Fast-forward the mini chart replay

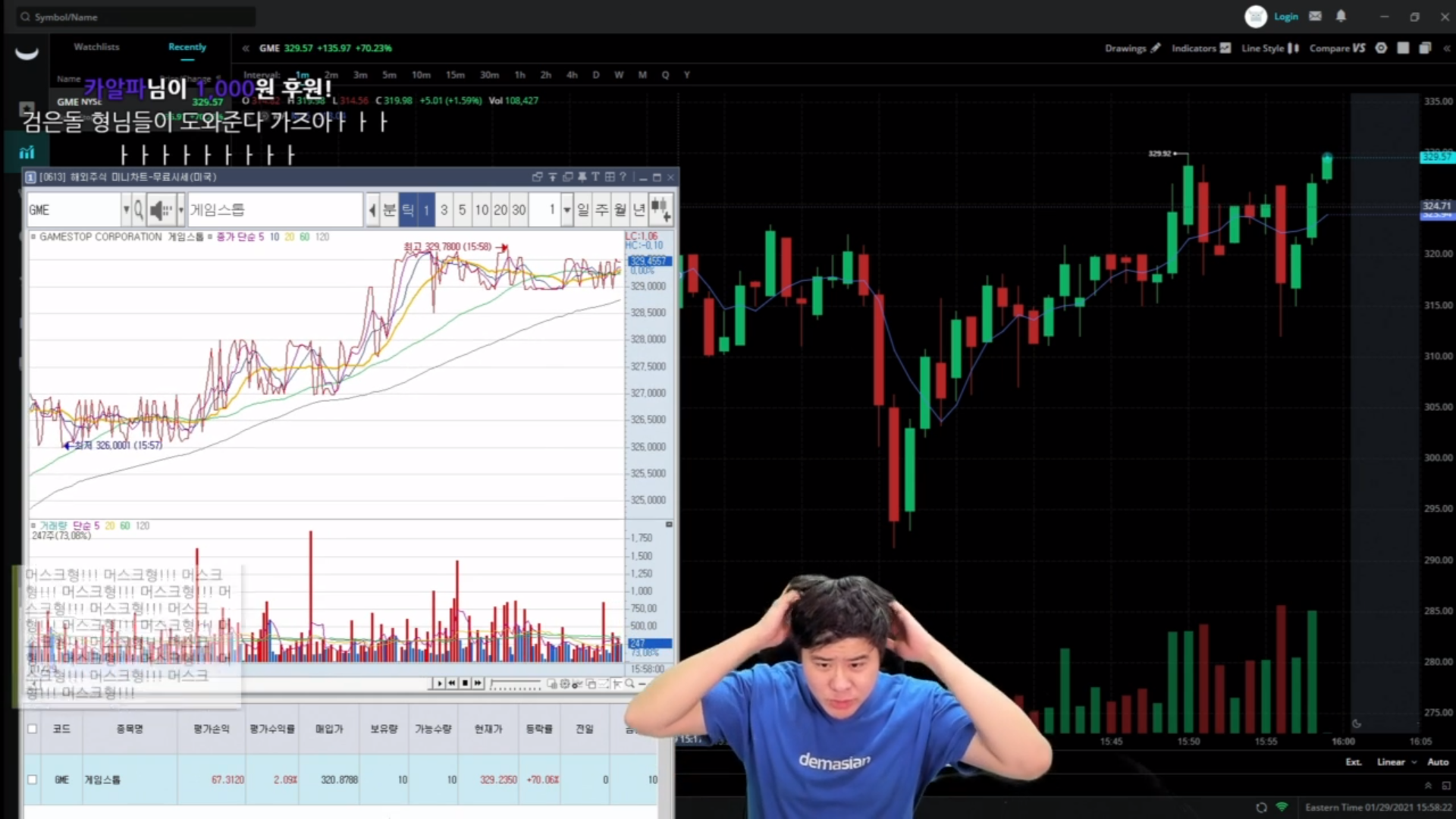click(478, 683)
